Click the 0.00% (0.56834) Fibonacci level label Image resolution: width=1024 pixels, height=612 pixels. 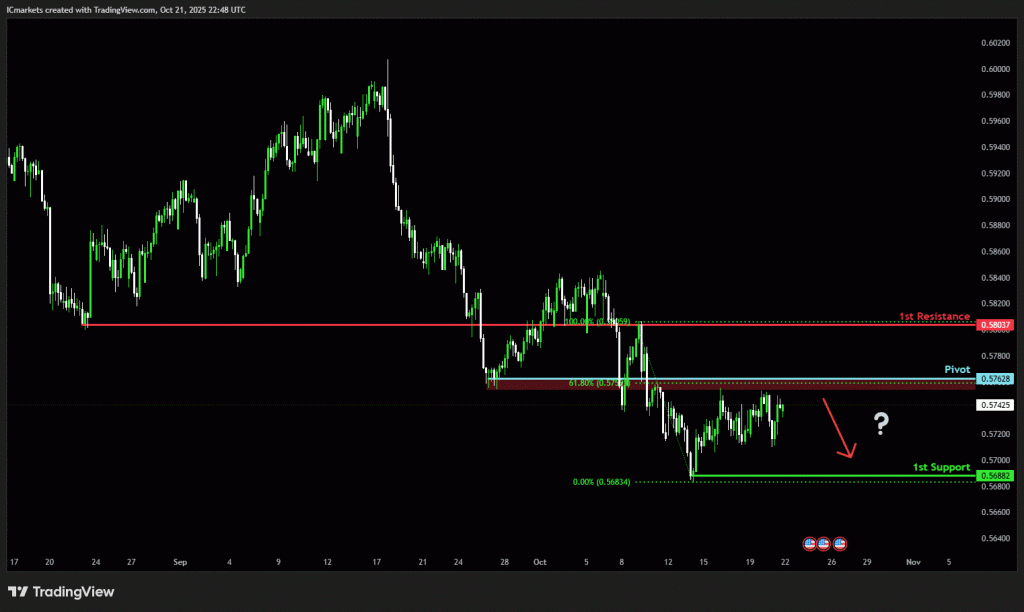pos(601,482)
